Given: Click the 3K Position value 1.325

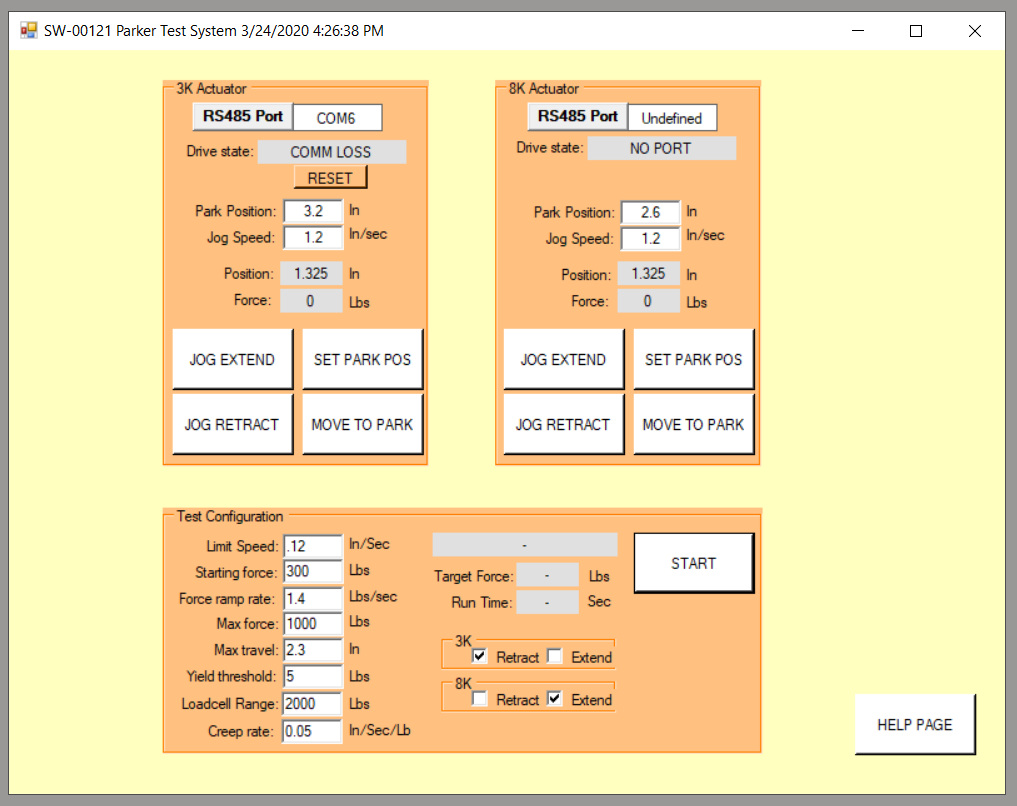Looking at the screenshot, I should 311,274.
